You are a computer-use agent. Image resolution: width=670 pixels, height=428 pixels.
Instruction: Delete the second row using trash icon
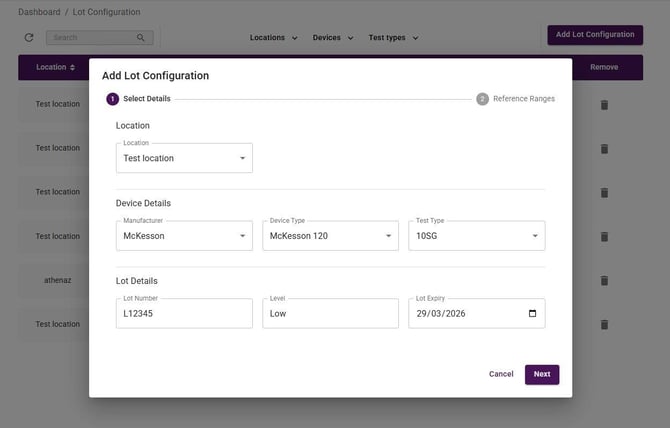pos(604,148)
